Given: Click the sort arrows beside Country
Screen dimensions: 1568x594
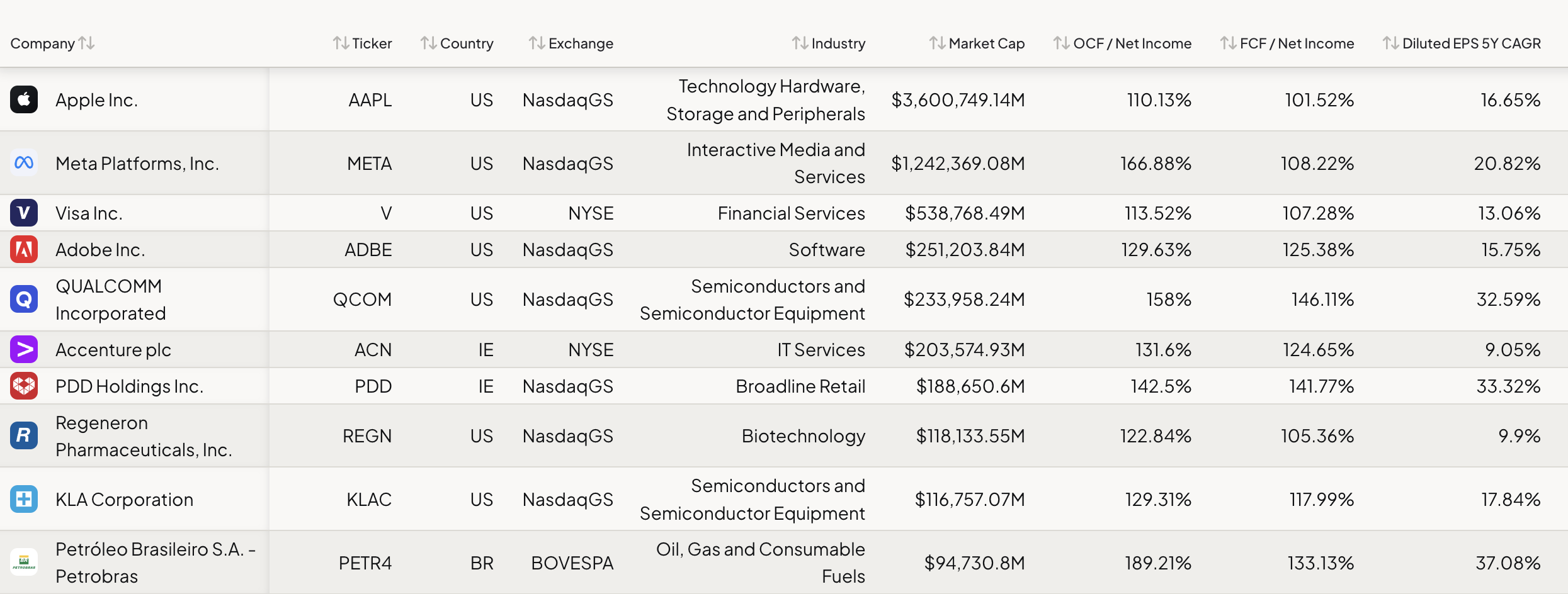Looking at the screenshot, I should (x=429, y=43).
